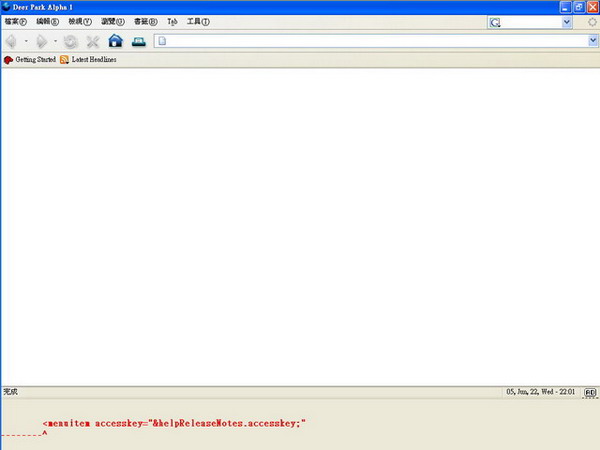Click the Reload page icon
Image resolution: width=600 pixels, height=450 pixels.
coord(70,41)
